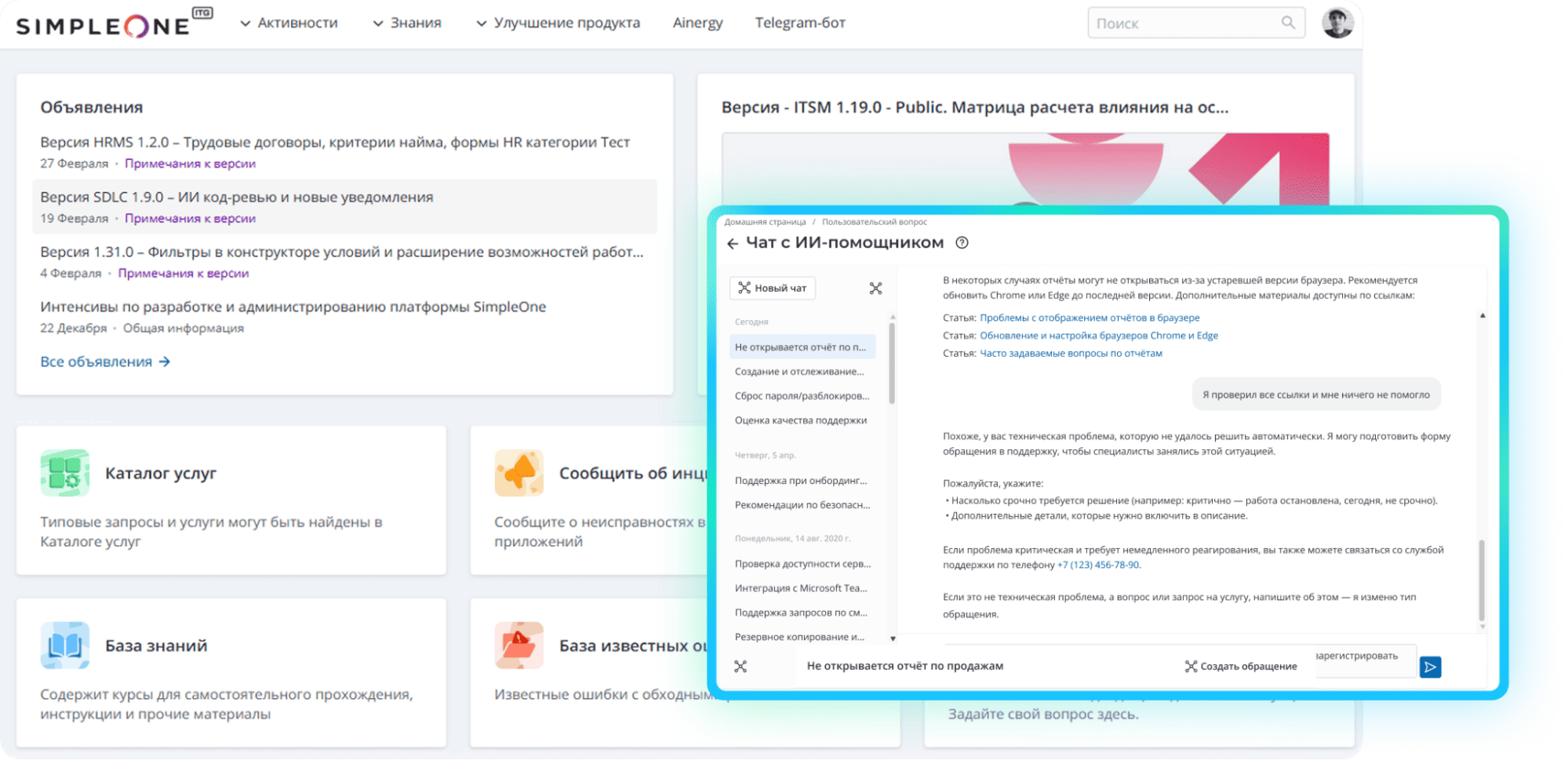The height and width of the screenshot is (760, 1568).
Task: Open the Версия SDLC 1.9.0 announcement
Action: coord(236,197)
